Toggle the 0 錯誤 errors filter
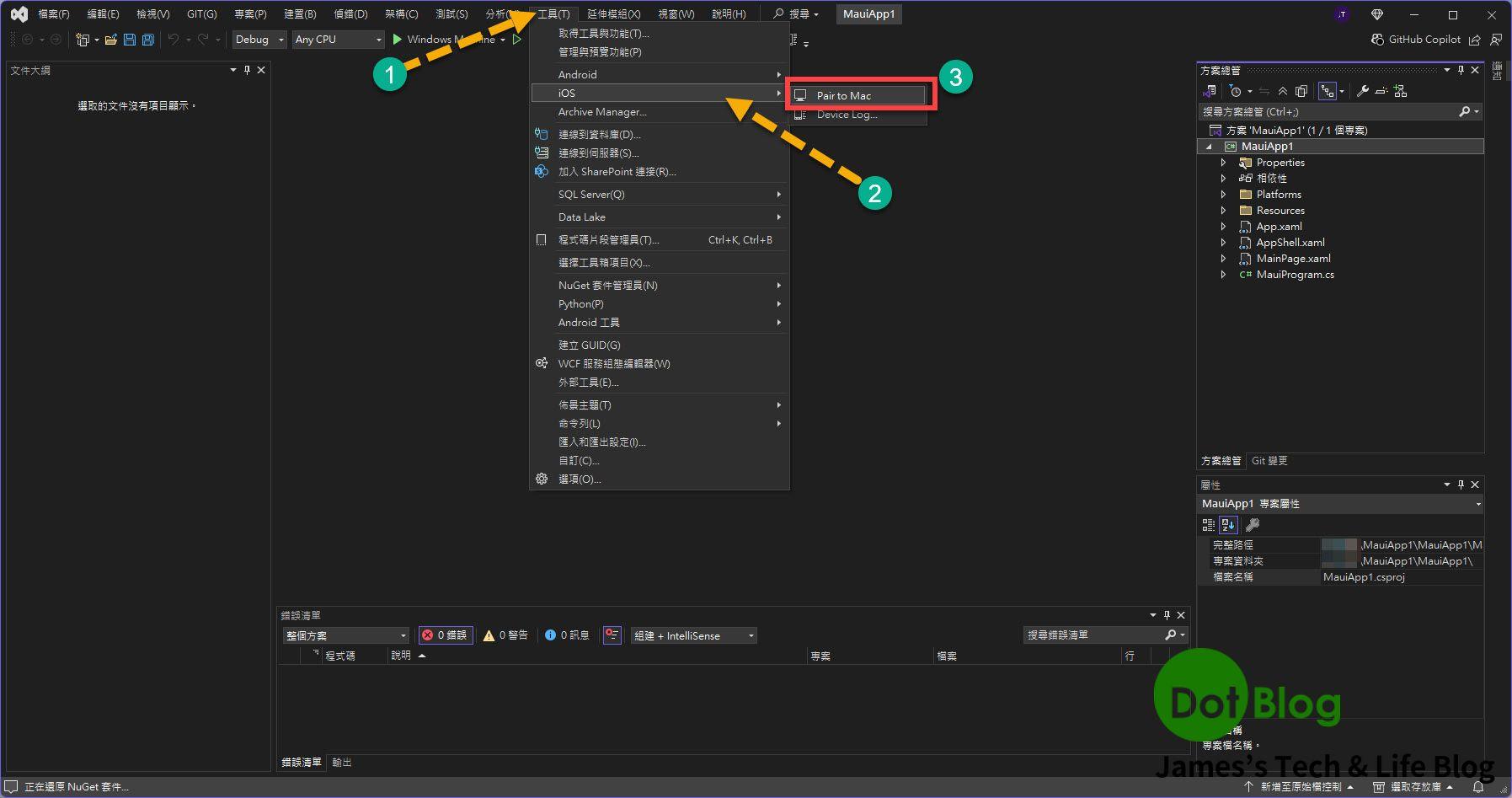 click(446, 635)
